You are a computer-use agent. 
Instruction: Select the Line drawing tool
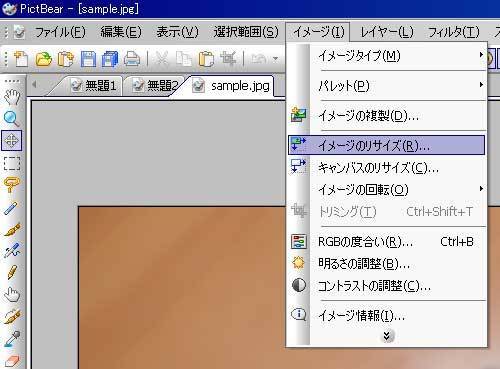tap(12, 207)
